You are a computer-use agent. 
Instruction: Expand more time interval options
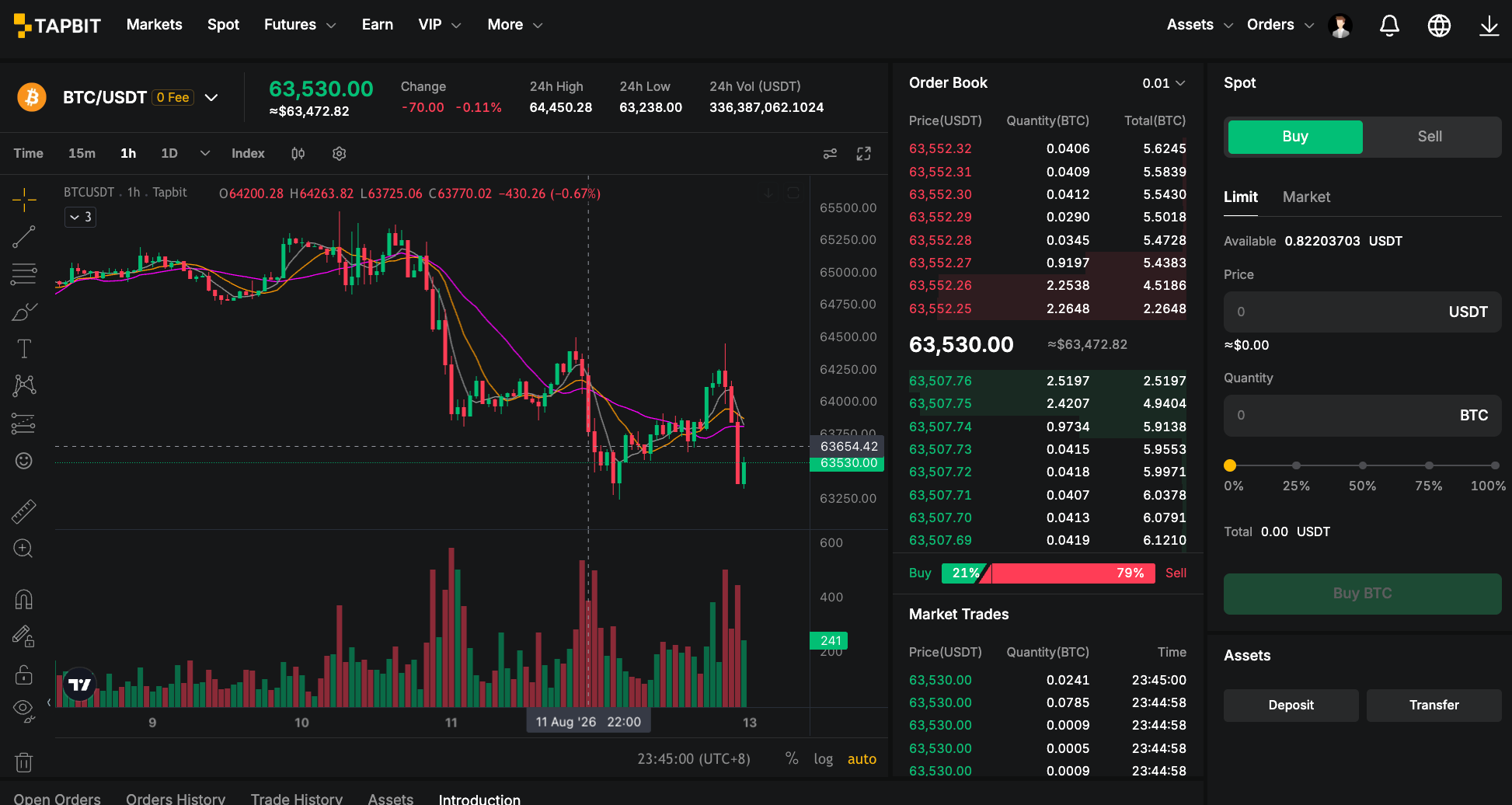[x=205, y=154]
